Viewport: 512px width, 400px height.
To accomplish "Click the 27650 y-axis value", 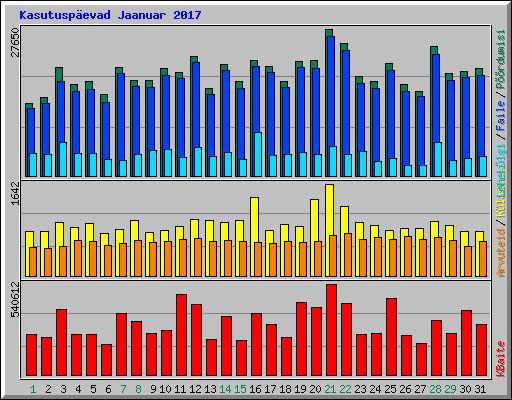I will [16, 42].
